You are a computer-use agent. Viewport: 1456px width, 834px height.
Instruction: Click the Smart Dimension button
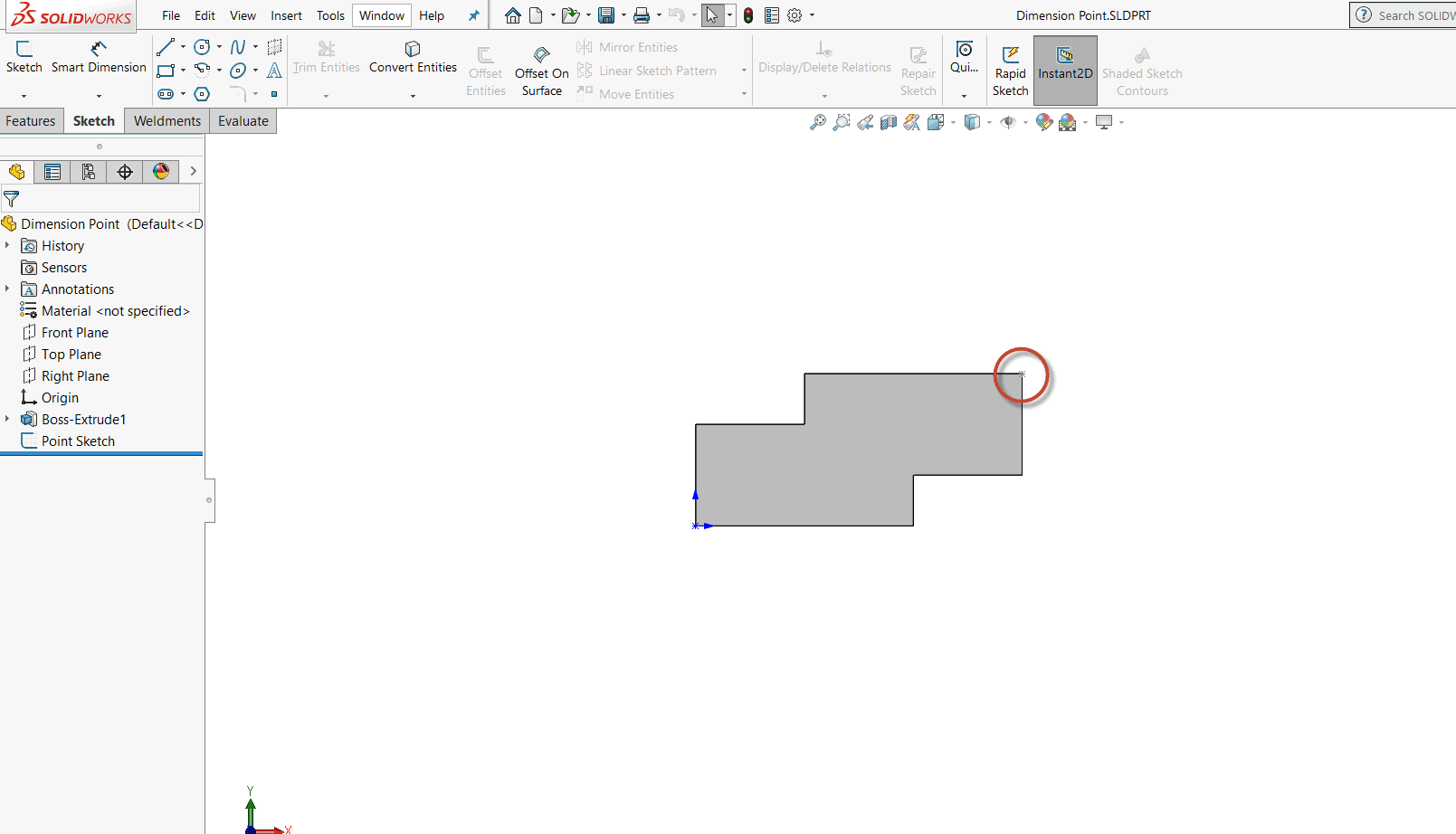[x=99, y=58]
